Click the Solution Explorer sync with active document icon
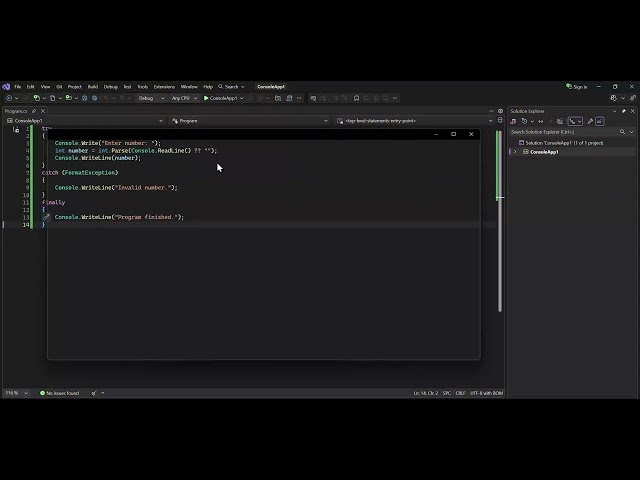The width and height of the screenshot is (640, 480). [540, 121]
